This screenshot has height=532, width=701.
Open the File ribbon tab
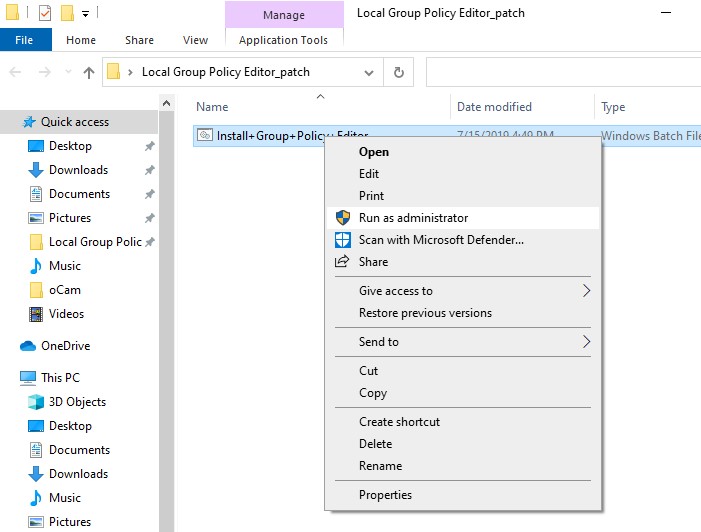click(x=25, y=40)
